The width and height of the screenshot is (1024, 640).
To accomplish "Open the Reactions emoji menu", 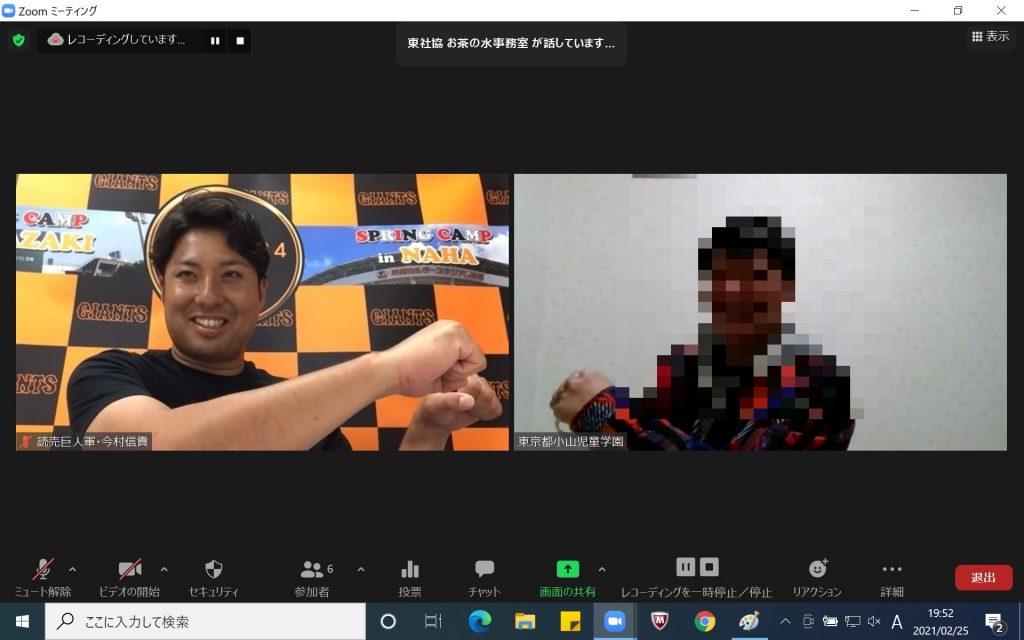I will 817,576.
